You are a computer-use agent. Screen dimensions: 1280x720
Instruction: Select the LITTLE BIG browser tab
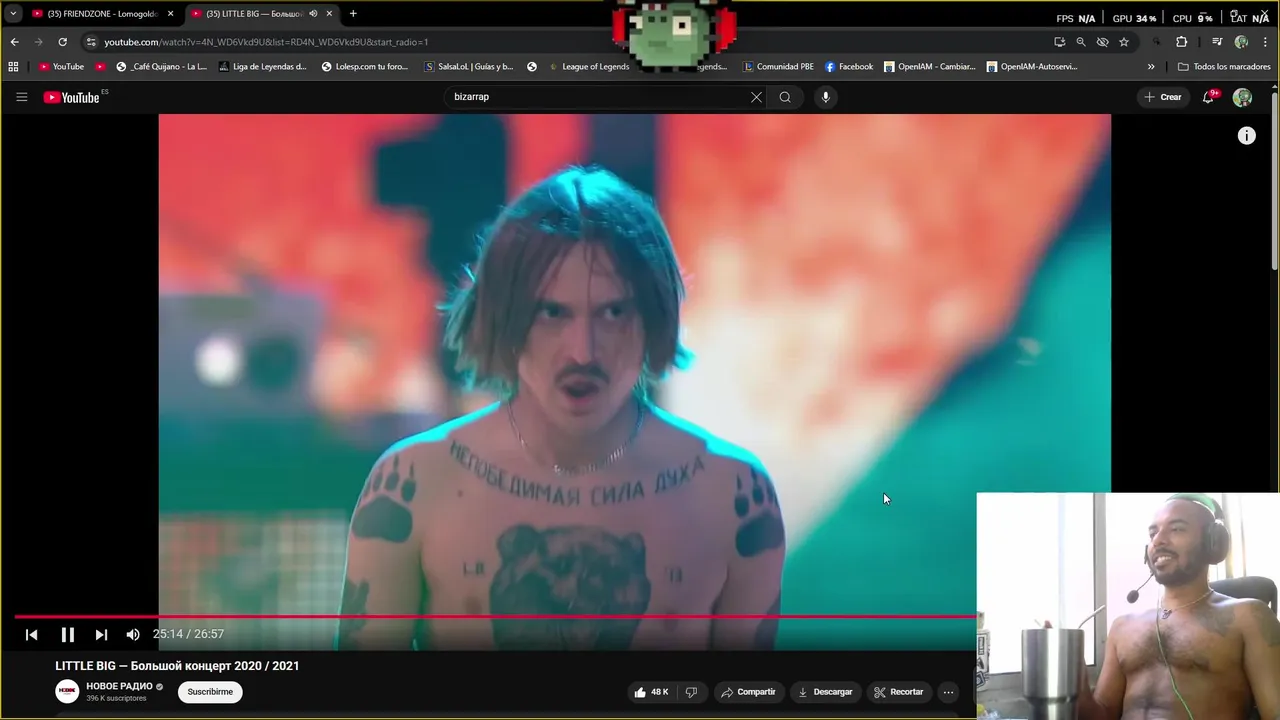[x=254, y=14]
